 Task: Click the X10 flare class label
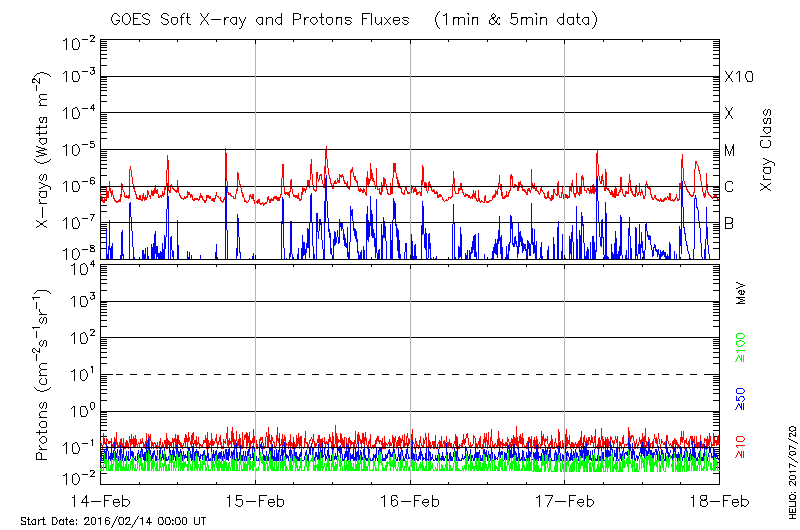(738, 77)
